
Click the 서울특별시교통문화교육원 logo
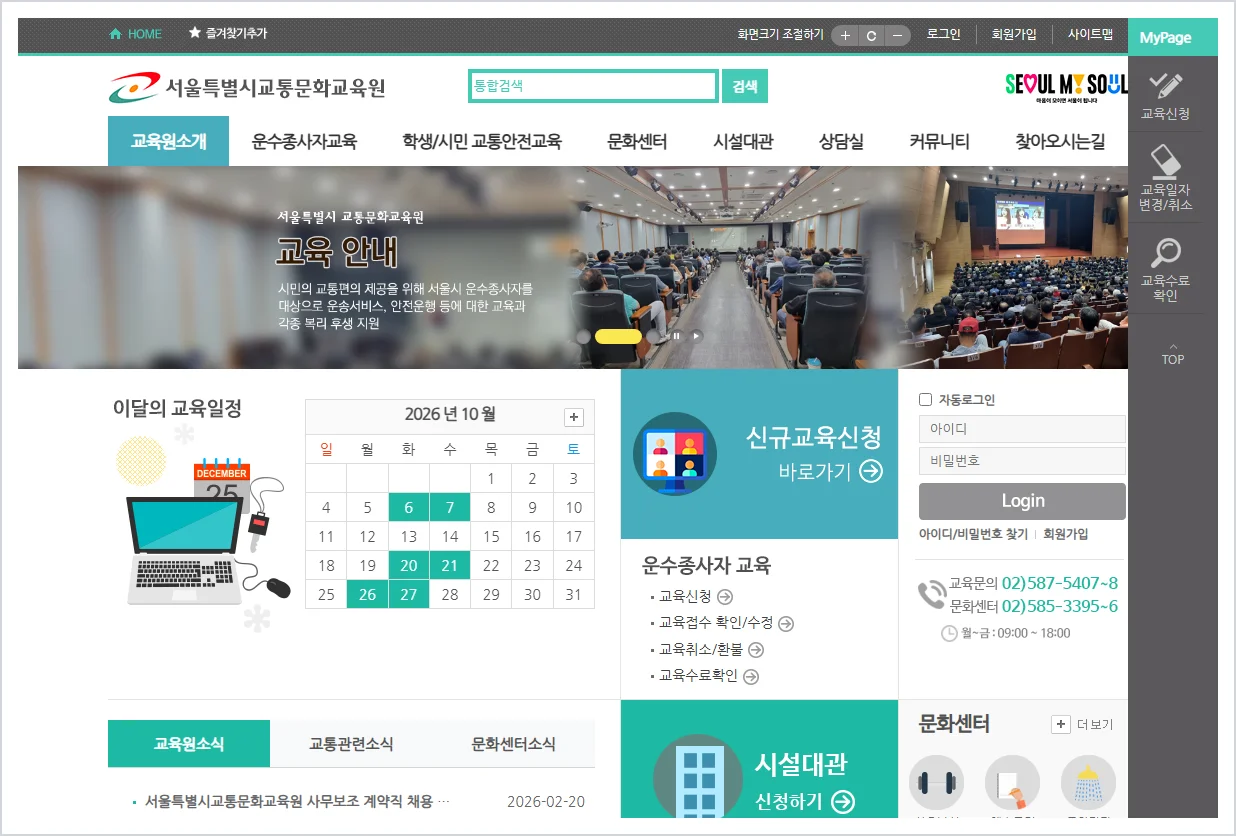[247, 87]
